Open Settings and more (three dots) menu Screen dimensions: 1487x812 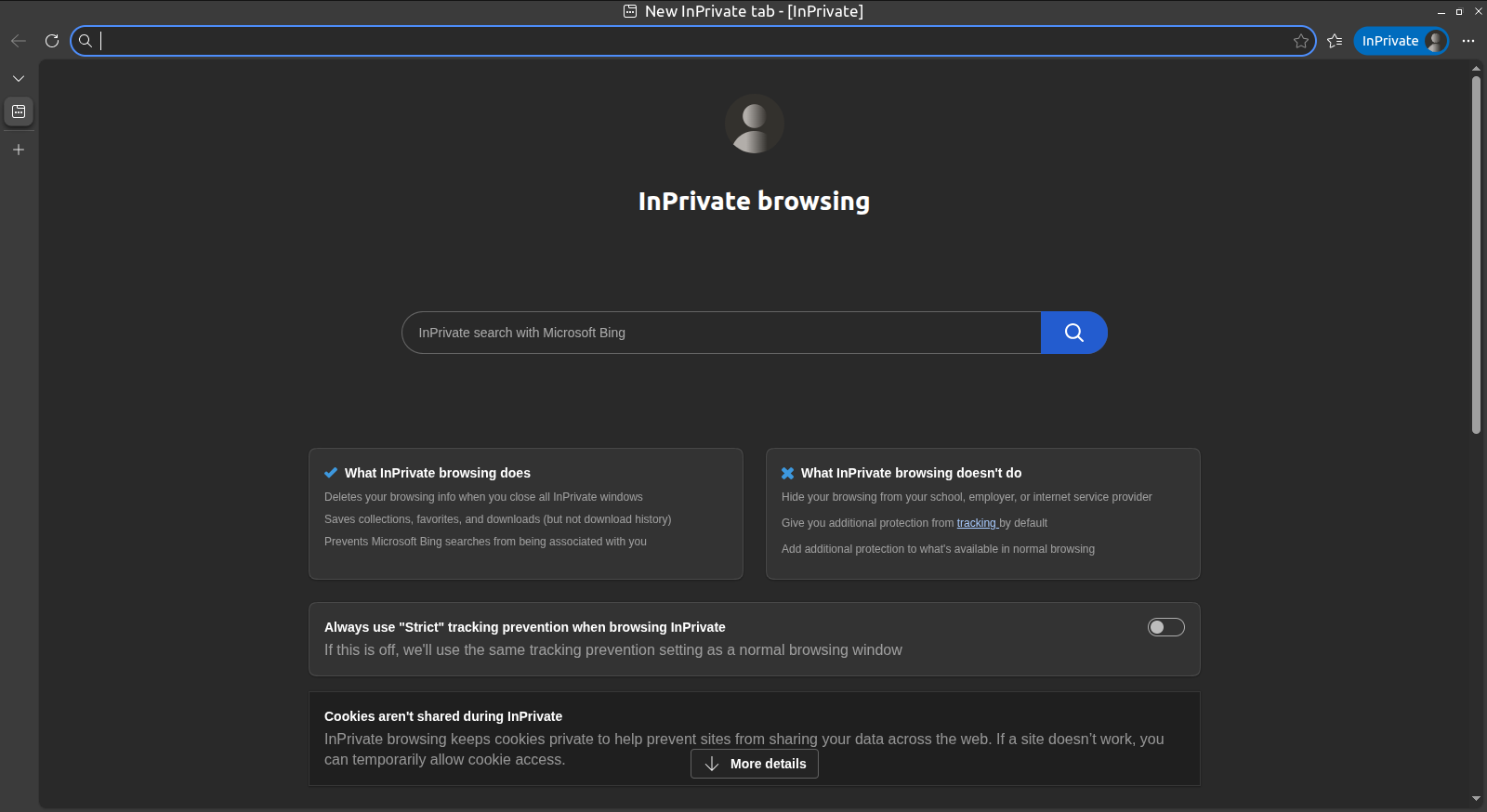[x=1468, y=41]
